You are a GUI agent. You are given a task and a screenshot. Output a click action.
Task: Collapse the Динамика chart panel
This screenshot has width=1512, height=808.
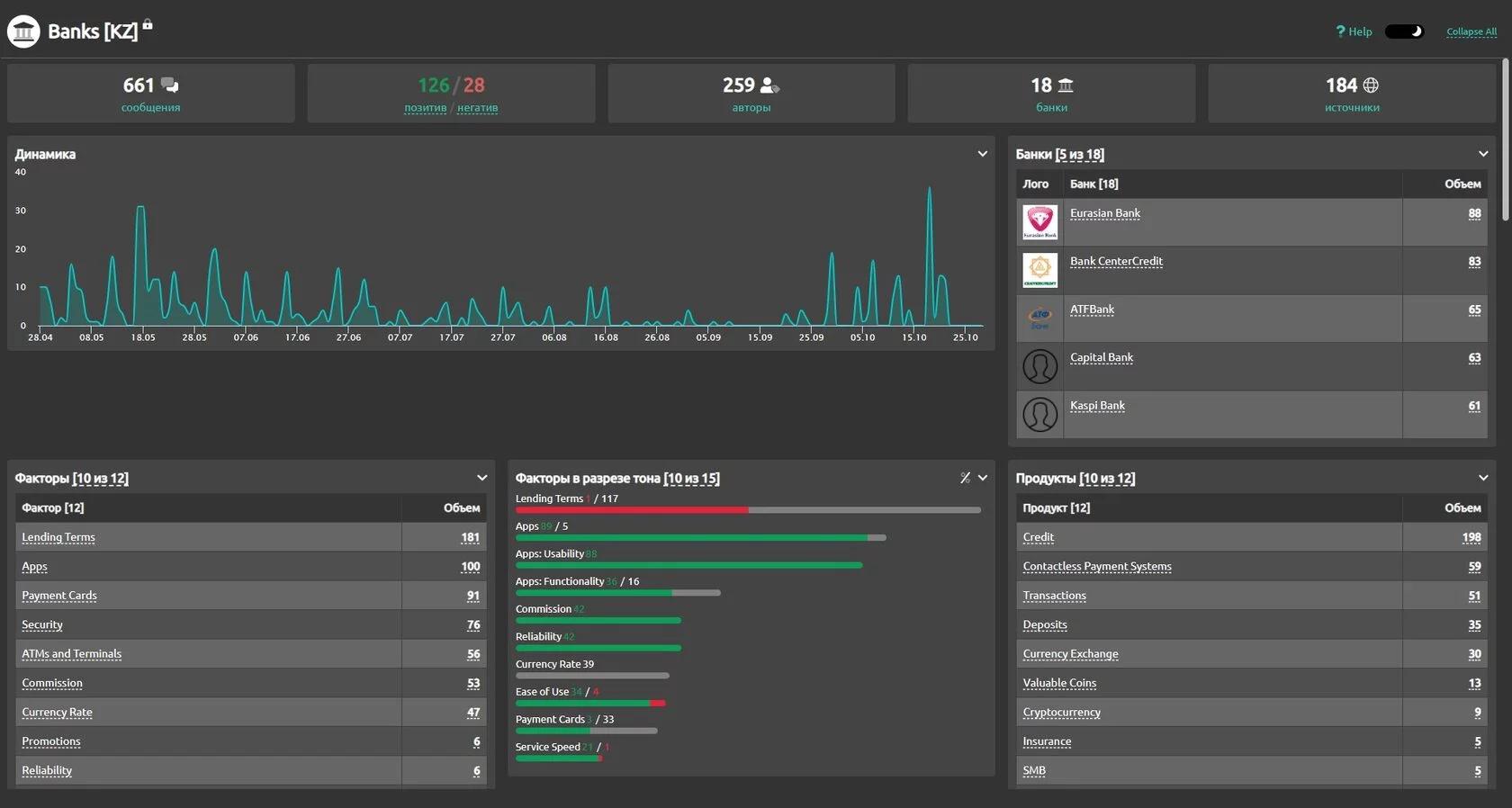983,154
